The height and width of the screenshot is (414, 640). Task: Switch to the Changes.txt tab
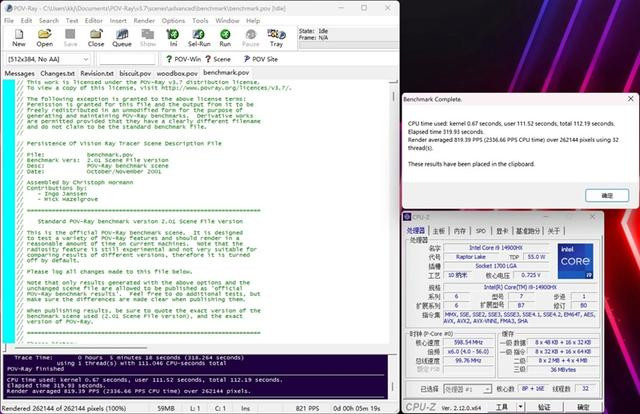click(58, 73)
